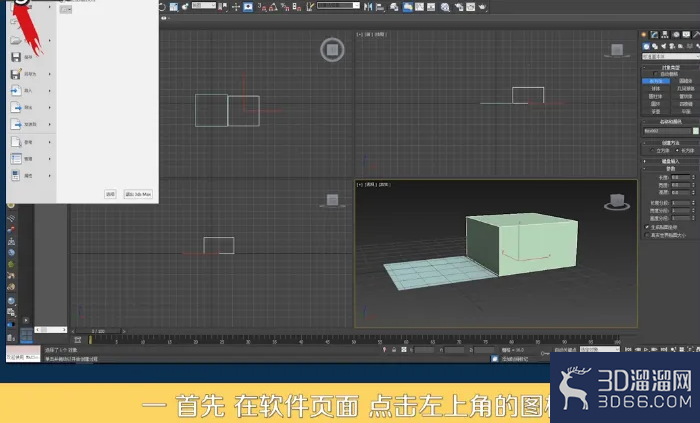
Task: Toggle the Spinner Snap icon
Action: 297,7
